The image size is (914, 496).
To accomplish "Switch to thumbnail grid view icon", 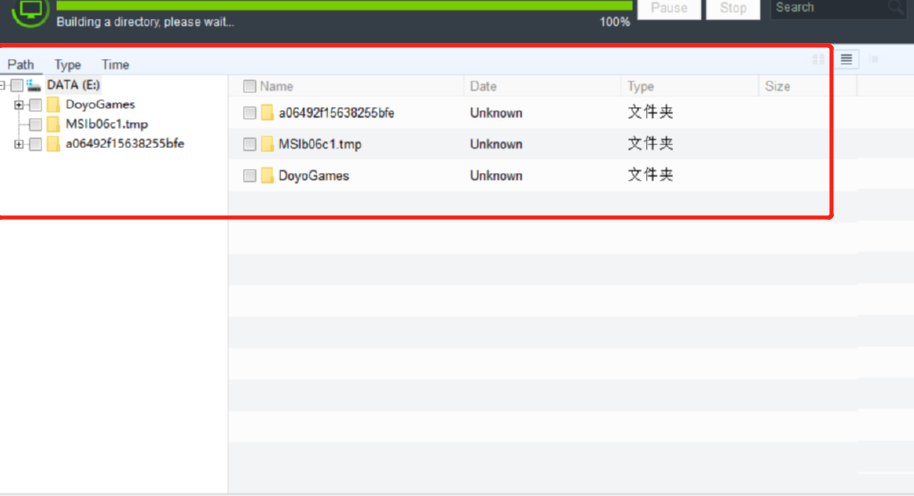I will pos(818,59).
